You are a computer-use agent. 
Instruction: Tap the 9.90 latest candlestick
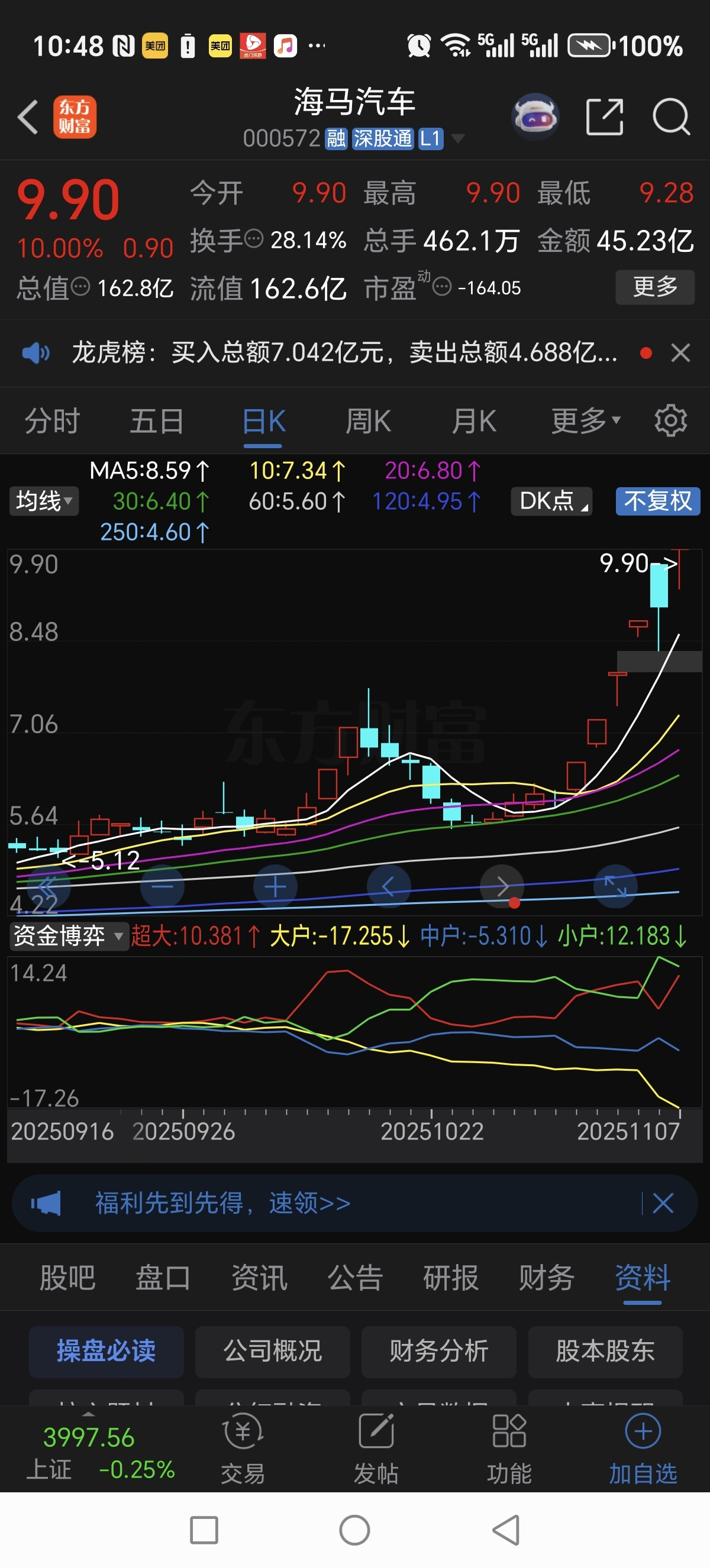pos(680,568)
